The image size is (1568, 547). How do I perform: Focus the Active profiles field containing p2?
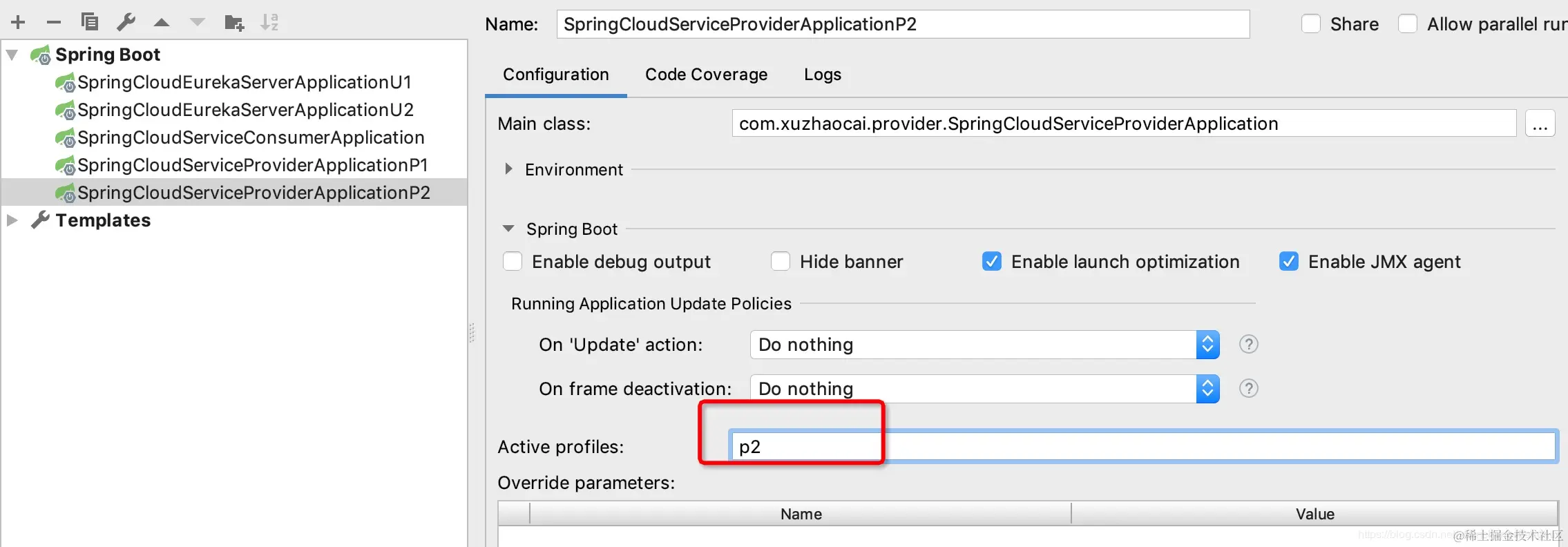pyautogui.click(x=1142, y=446)
